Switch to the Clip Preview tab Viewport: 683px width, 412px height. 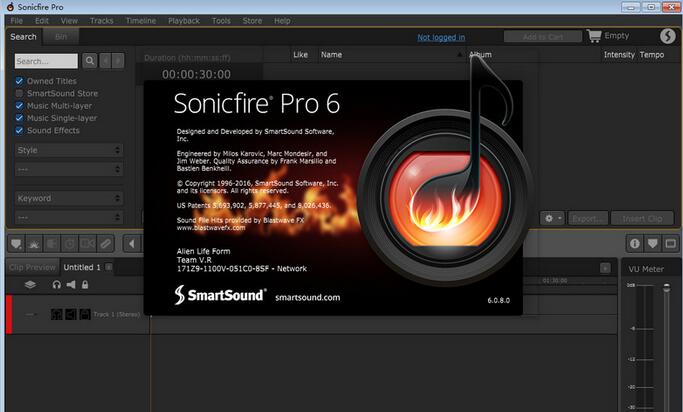coord(33,267)
